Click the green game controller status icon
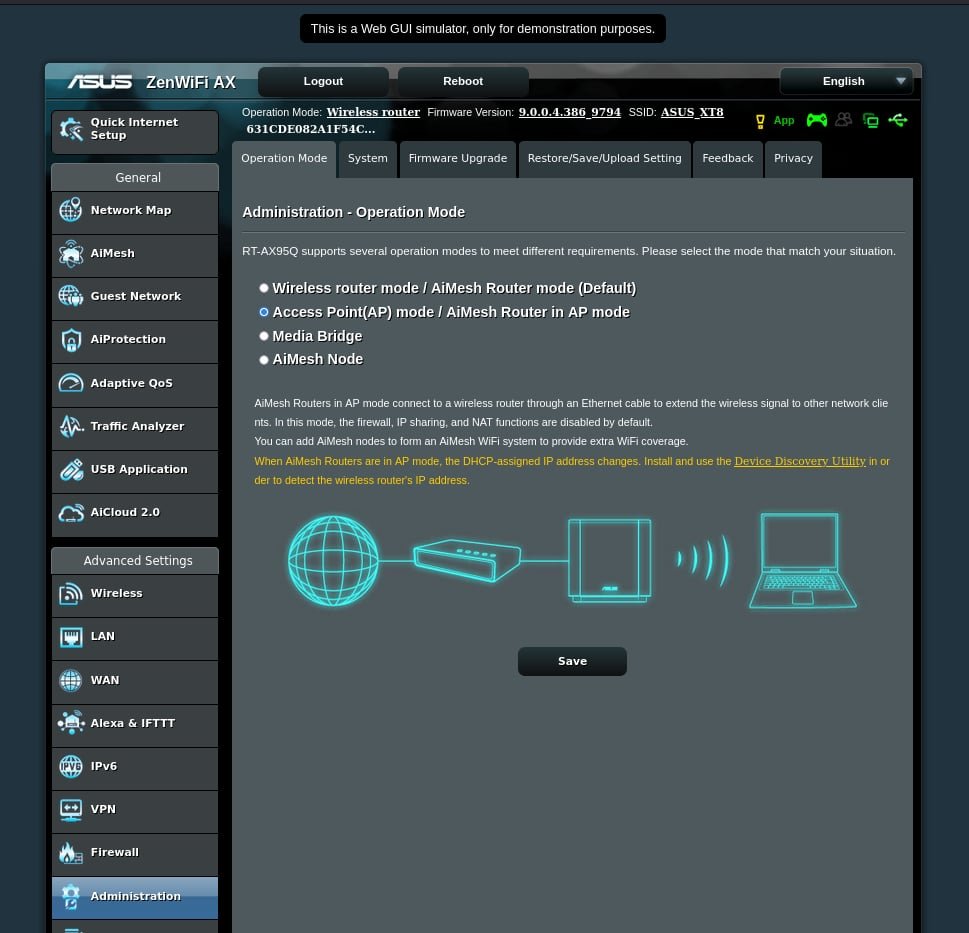The image size is (969, 933). 816,120
